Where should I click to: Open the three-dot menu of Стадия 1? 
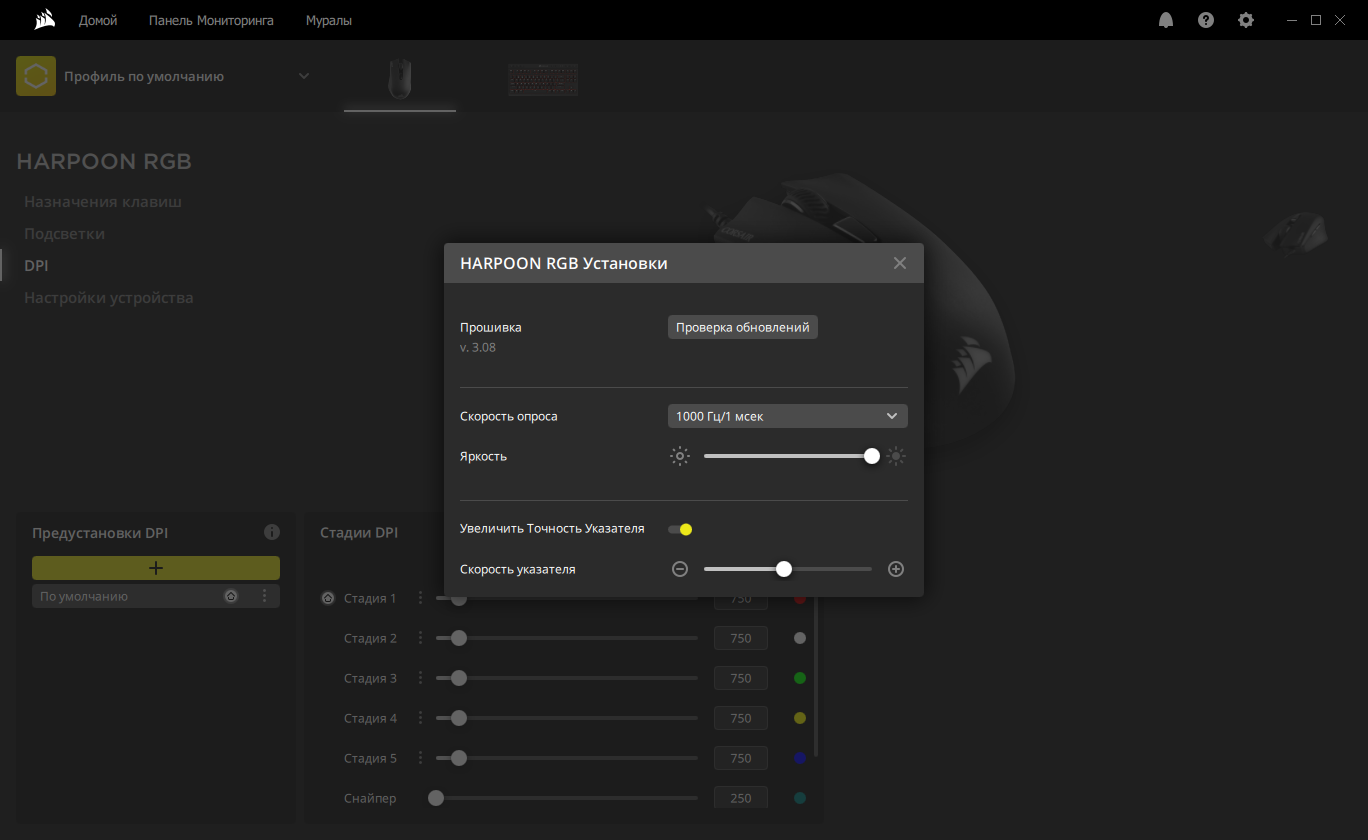coord(420,598)
